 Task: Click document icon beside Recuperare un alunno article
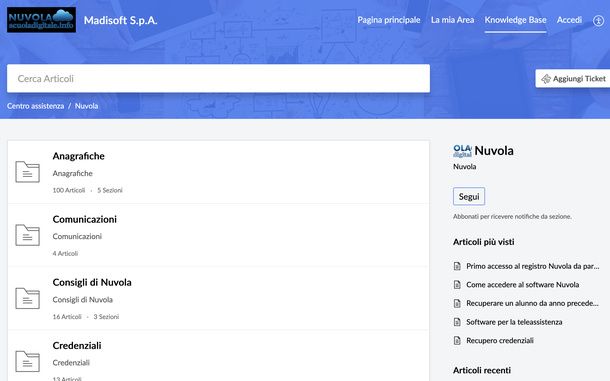tap(457, 303)
